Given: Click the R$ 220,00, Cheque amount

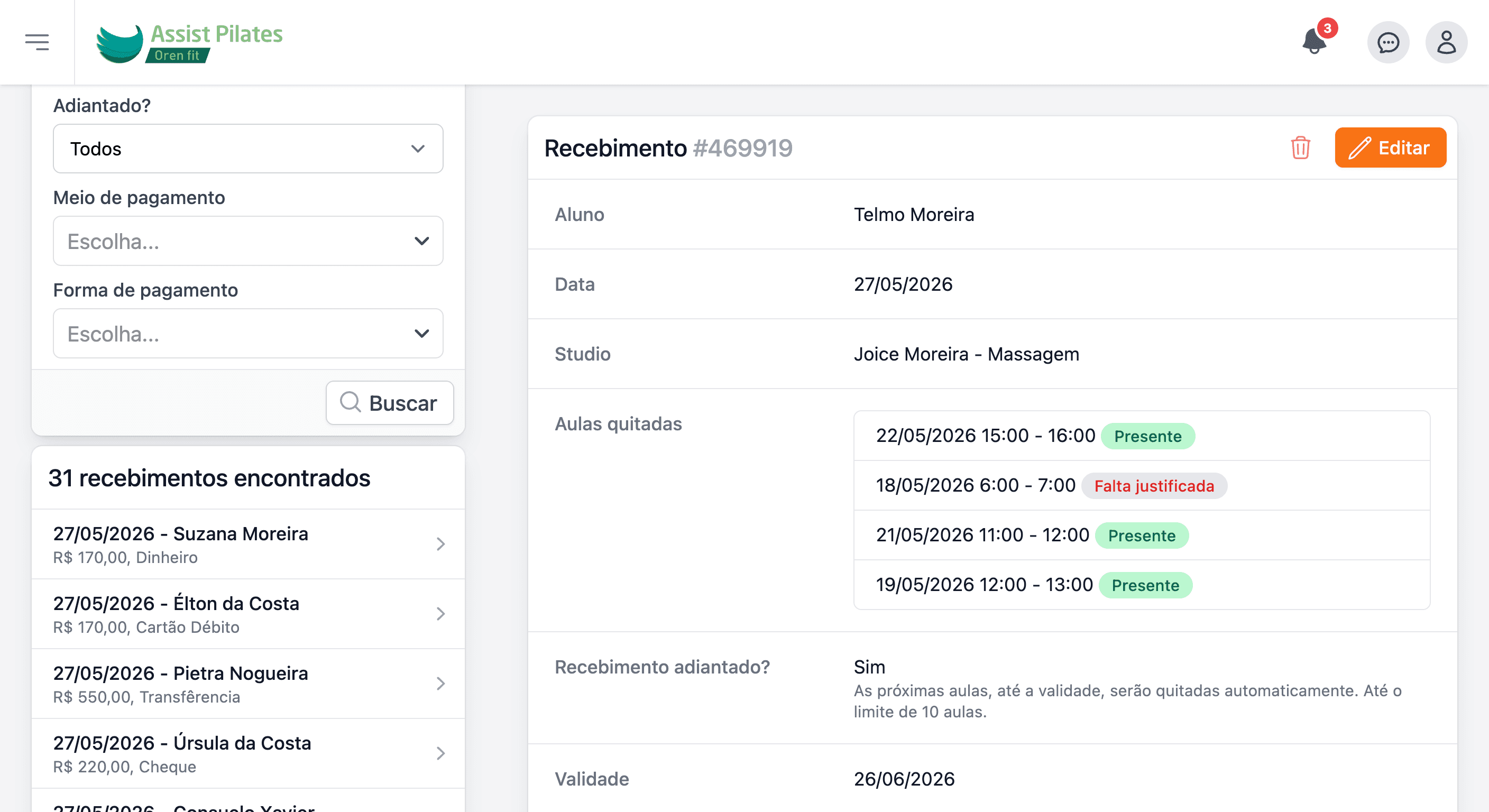Looking at the screenshot, I should (x=124, y=767).
